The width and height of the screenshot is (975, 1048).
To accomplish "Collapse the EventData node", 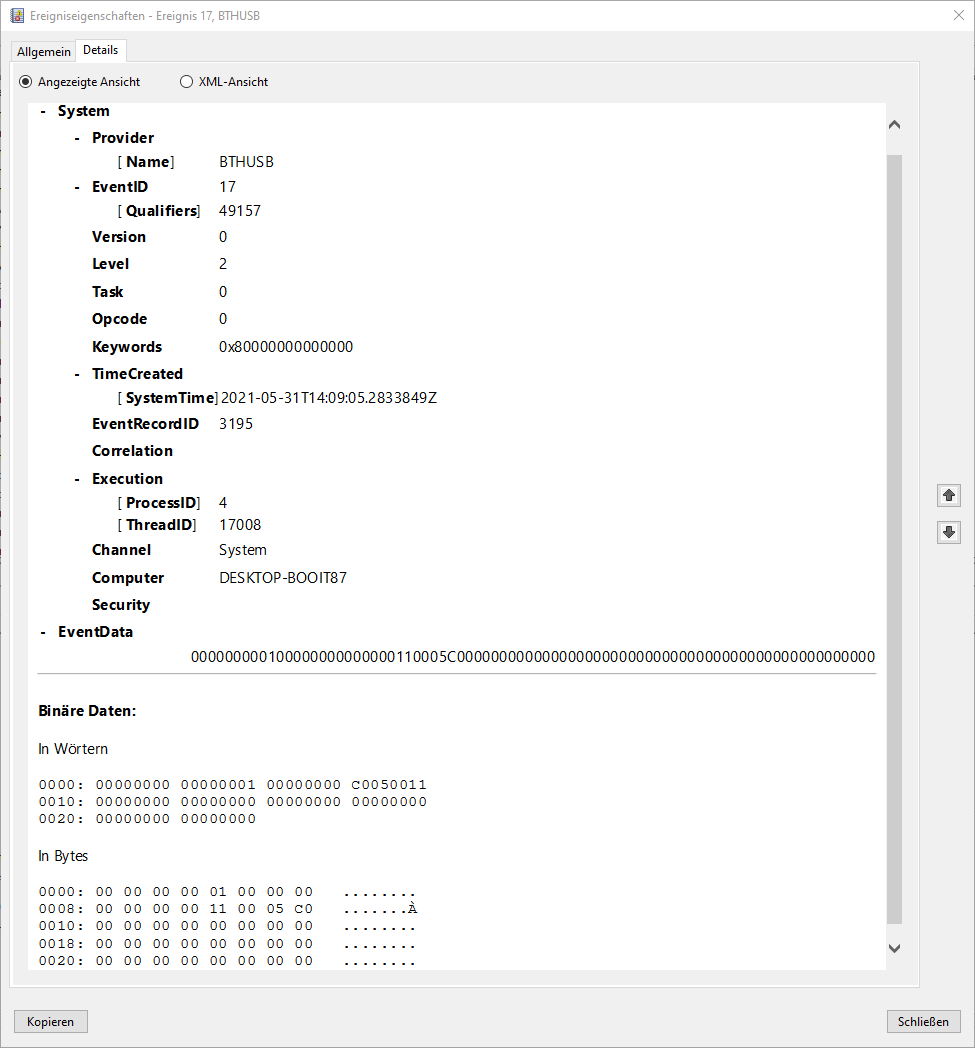I will point(43,632).
